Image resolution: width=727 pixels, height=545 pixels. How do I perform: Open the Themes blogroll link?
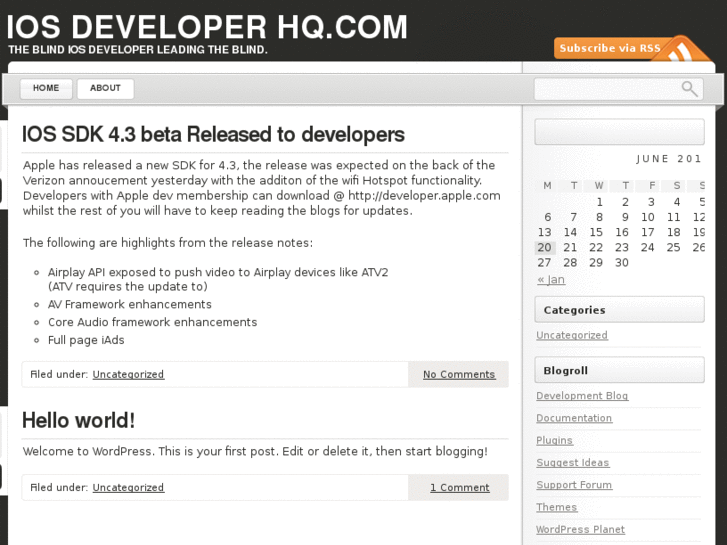(556, 507)
